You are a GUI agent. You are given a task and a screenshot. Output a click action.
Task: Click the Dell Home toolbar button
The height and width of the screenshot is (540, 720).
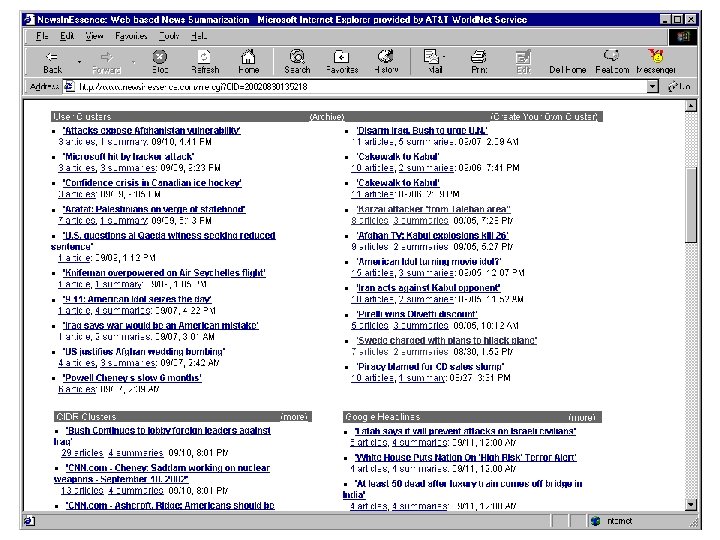point(568,69)
